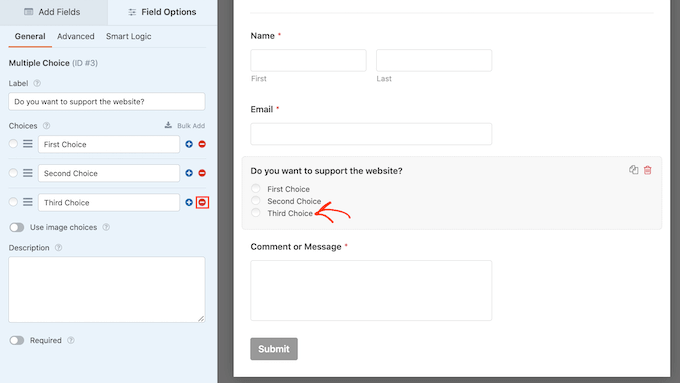Click the Name field label in preview
Screen dimensions: 680x383
[262, 36]
